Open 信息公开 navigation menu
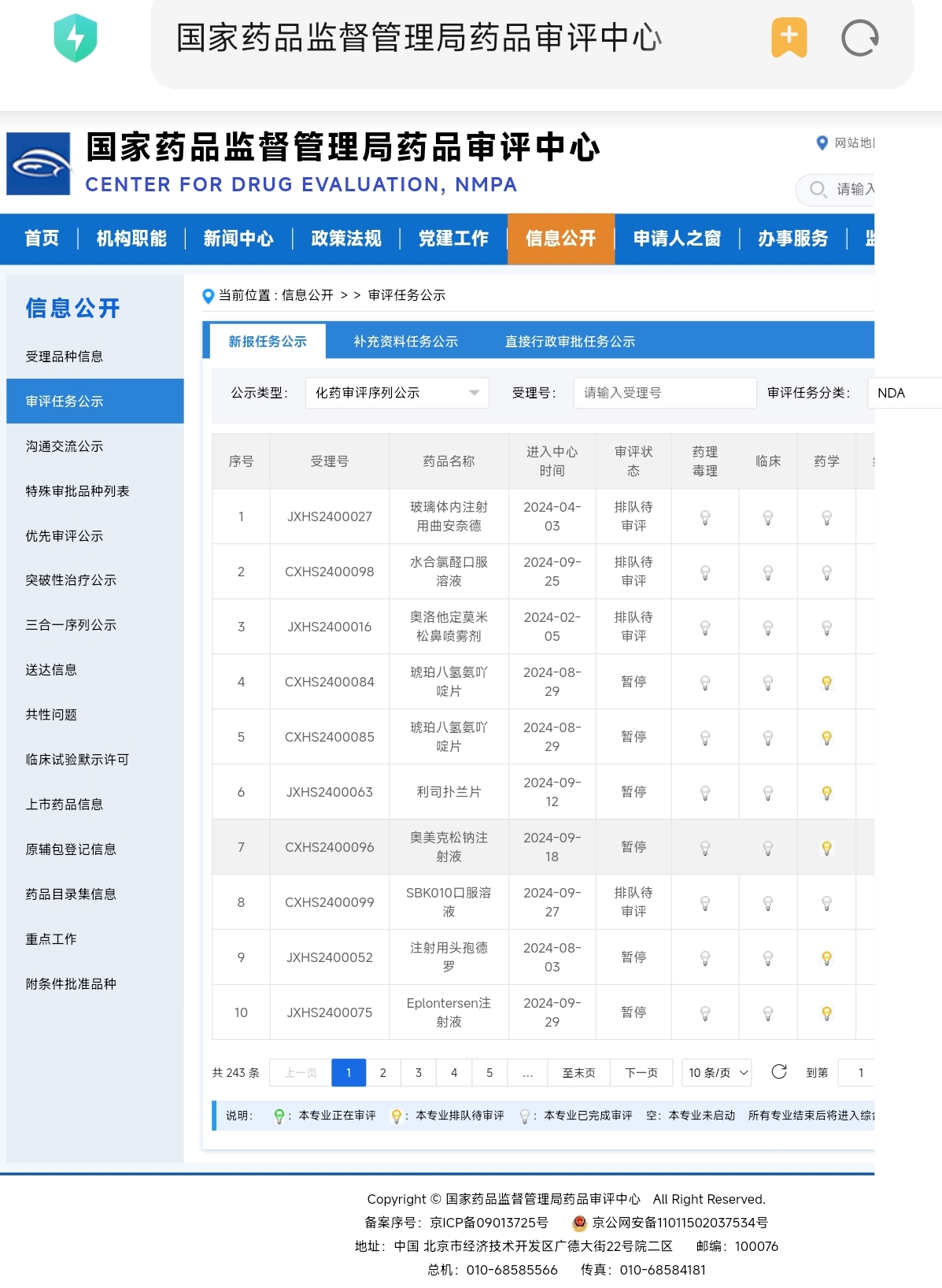The image size is (942, 1288). coord(561,239)
